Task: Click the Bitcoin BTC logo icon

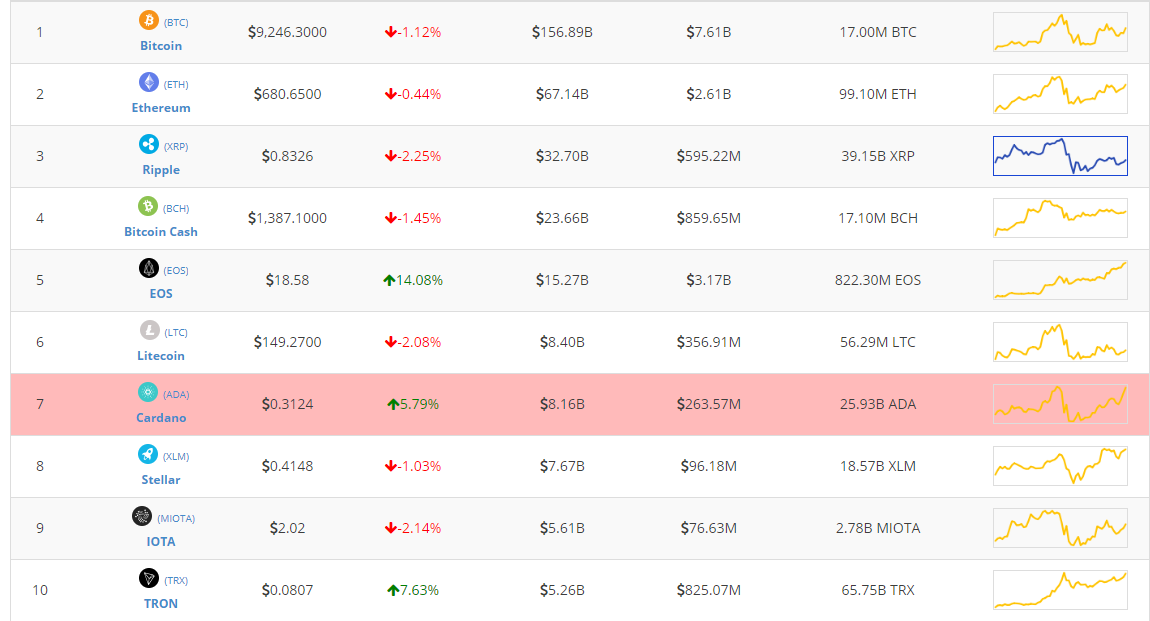Action: [x=148, y=19]
